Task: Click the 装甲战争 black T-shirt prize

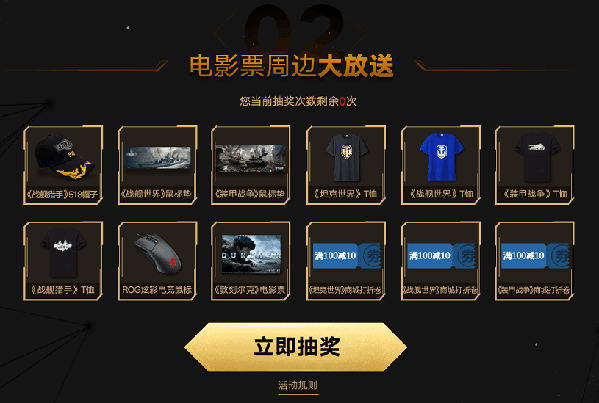Action: [x=535, y=165]
